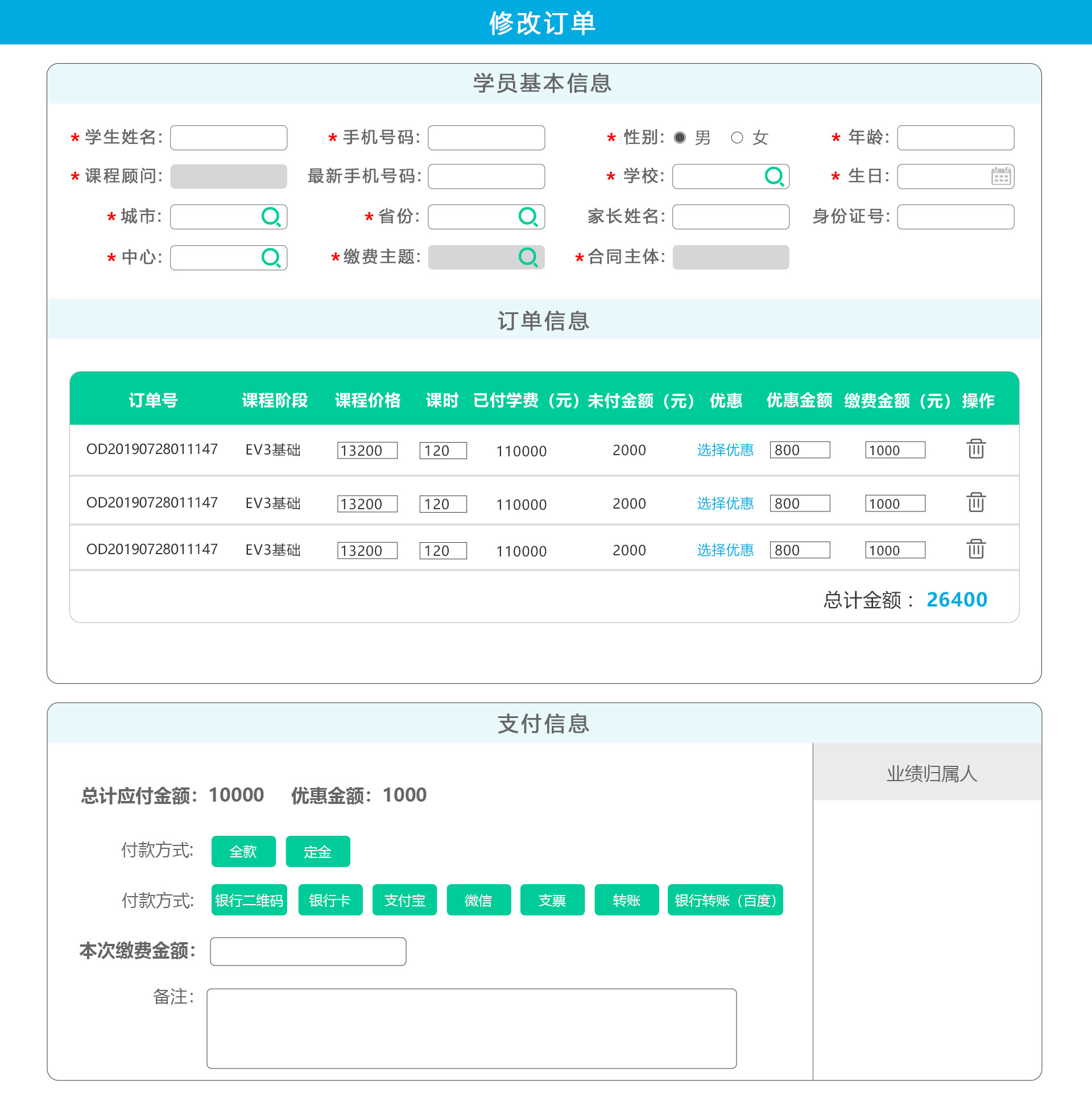The height and width of the screenshot is (1110, 1092).
Task: Edit 课时 120 in first order row
Action: pyautogui.click(x=443, y=450)
